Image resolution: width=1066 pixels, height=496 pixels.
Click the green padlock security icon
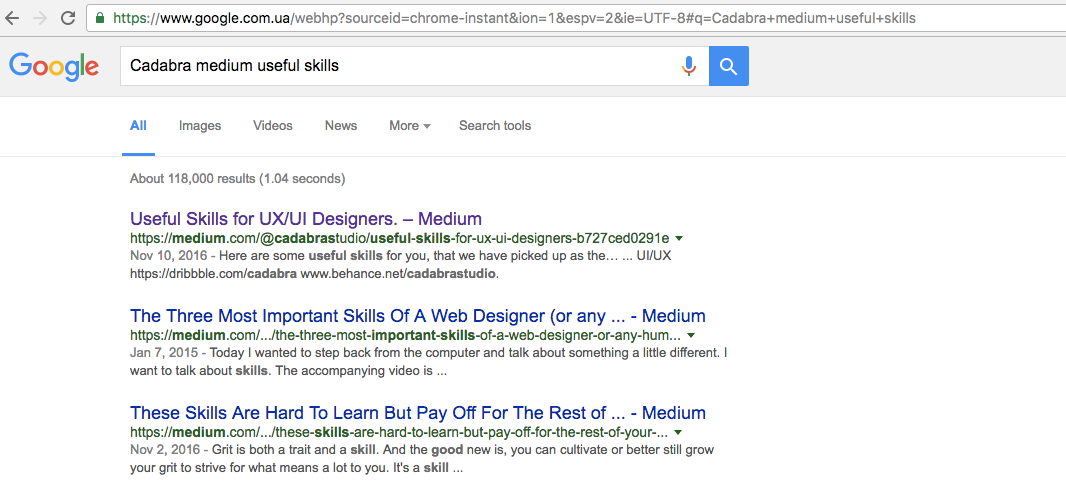pyautogui.click(x=101, y=18)
